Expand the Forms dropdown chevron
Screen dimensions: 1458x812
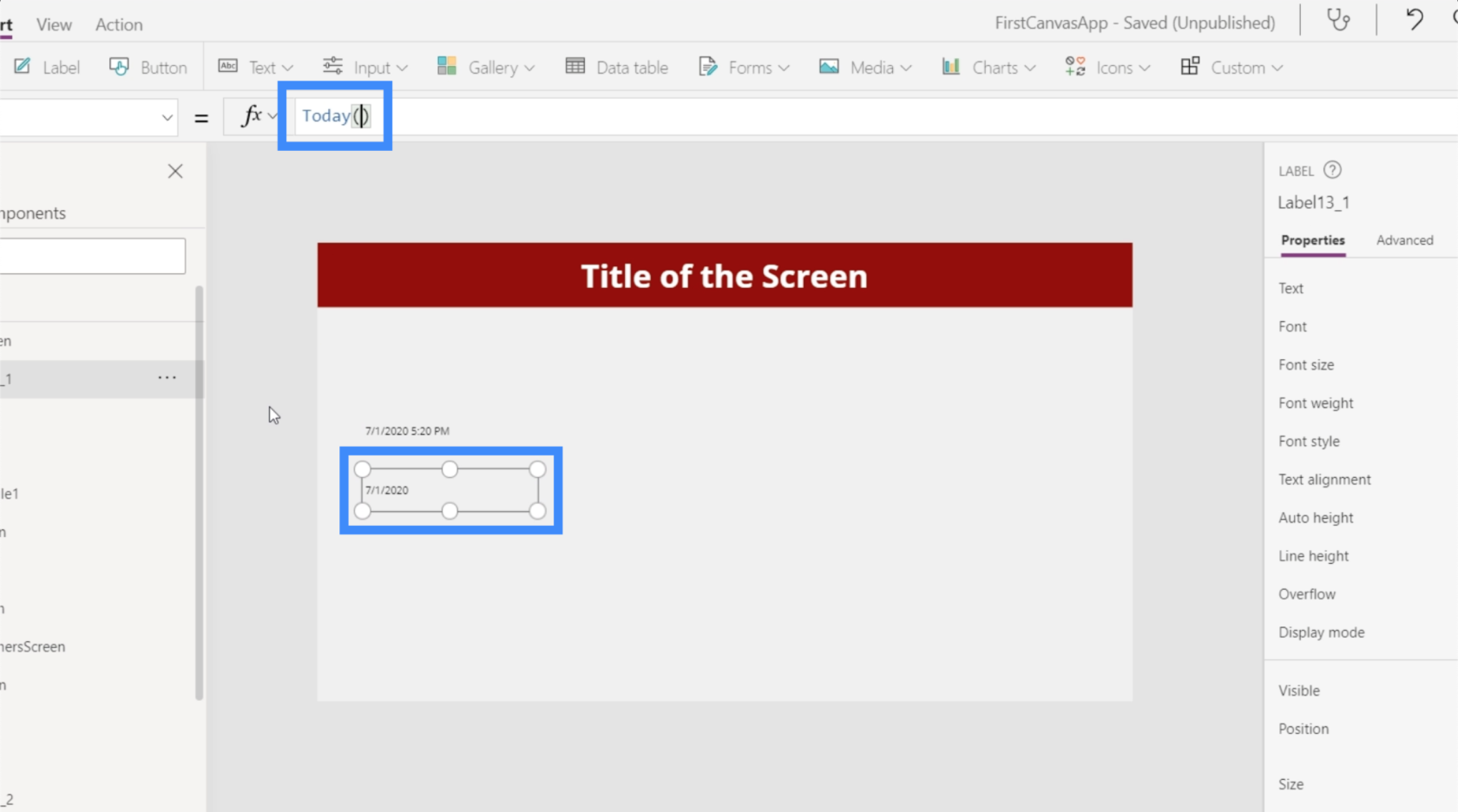(784, 68)
